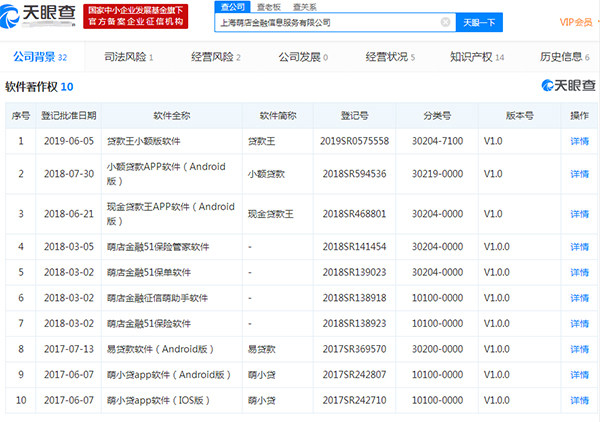
Task: Select the date cell 2018-03-05
Action: tap(69, 247)
